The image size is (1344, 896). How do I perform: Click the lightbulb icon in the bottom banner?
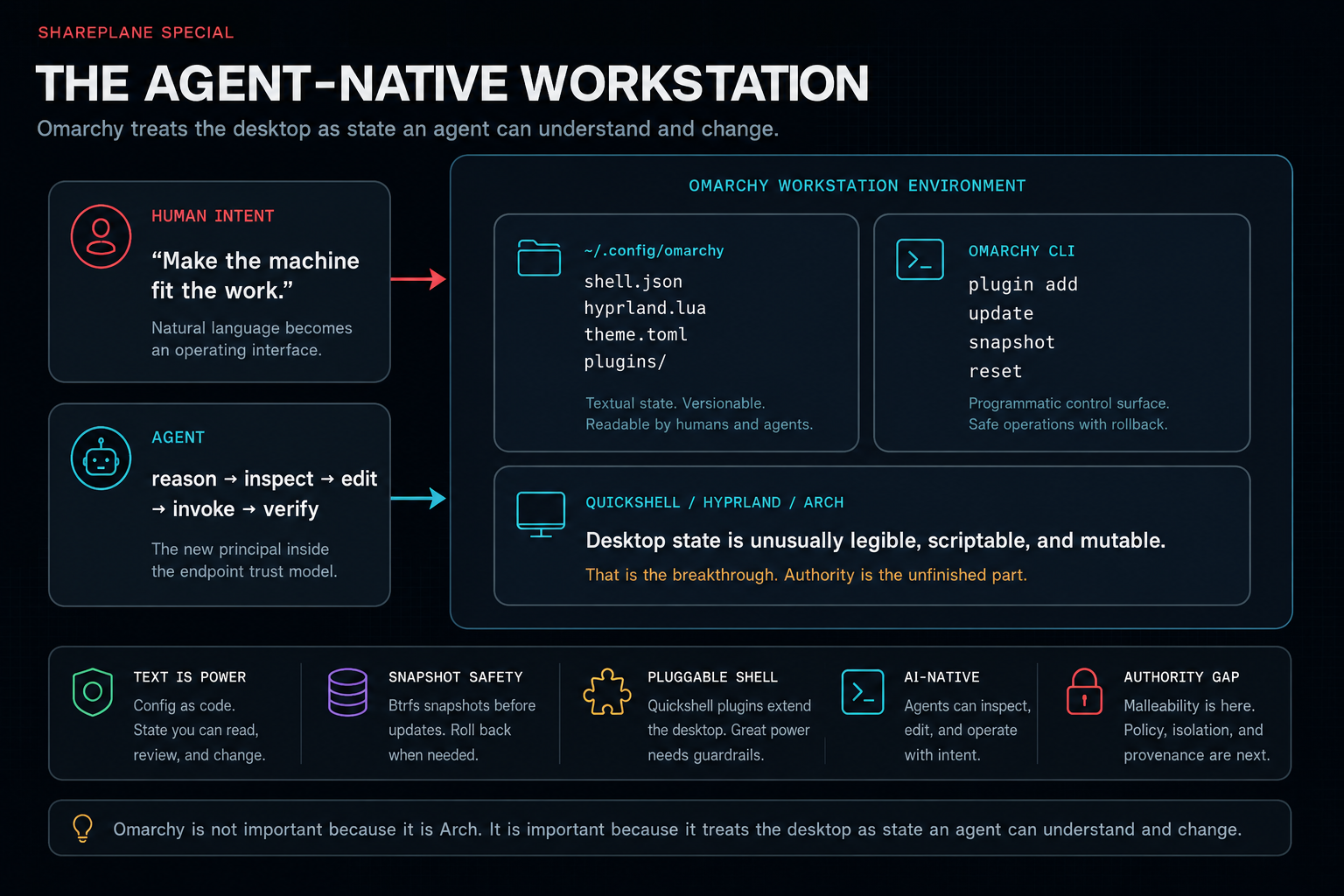(x=82, y=828)
